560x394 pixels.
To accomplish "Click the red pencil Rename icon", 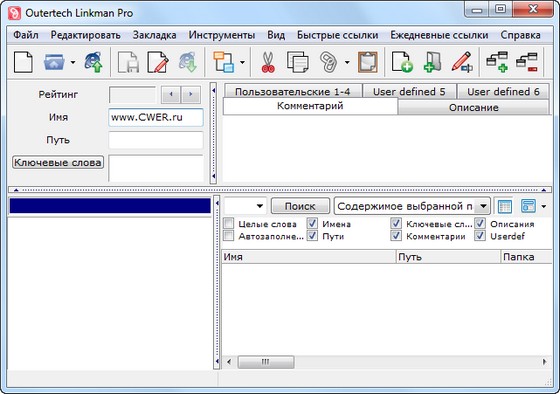I will [462, 62].
